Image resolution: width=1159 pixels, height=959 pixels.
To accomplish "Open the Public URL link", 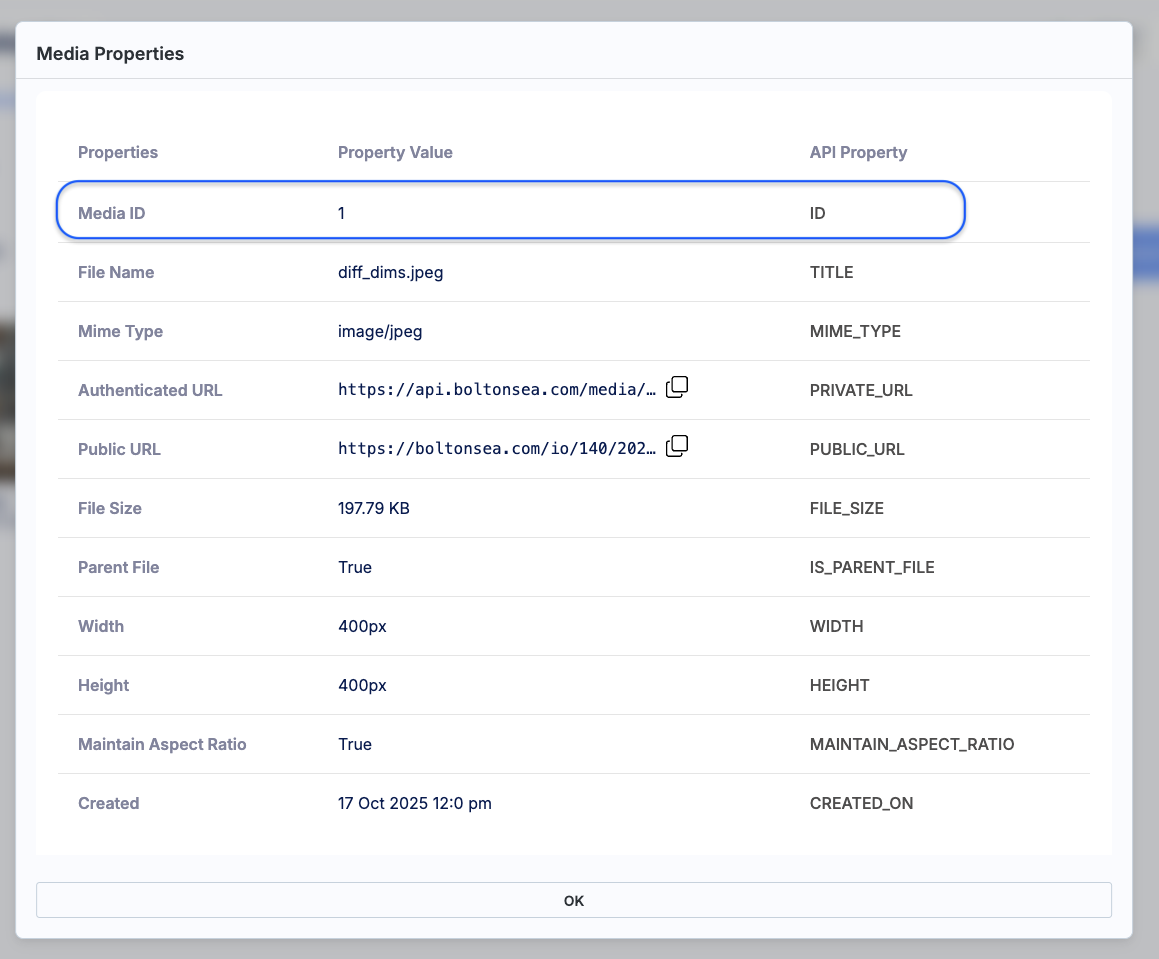I will point(497,448).
